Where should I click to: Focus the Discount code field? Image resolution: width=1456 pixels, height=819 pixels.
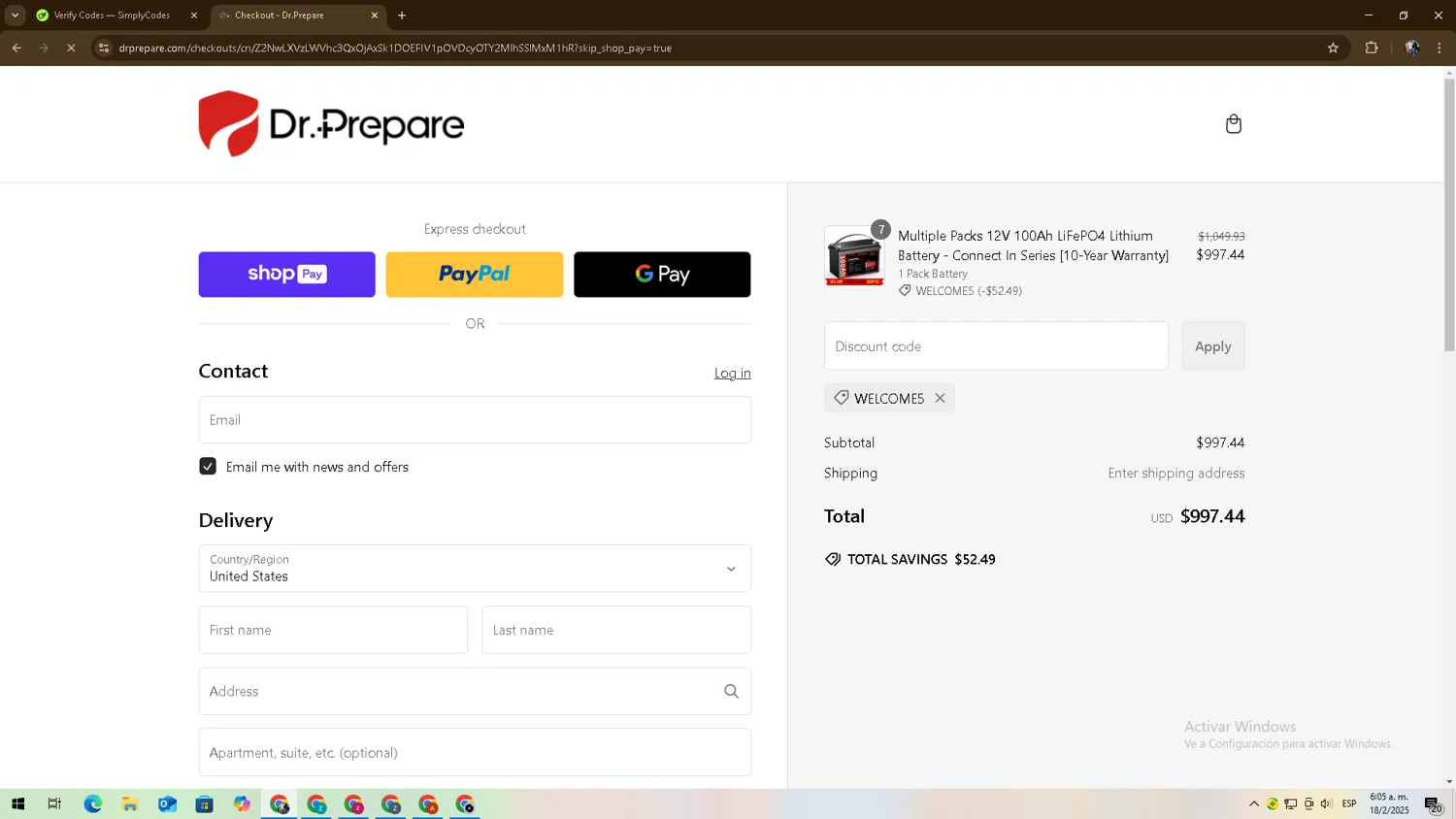coord(996,346)
